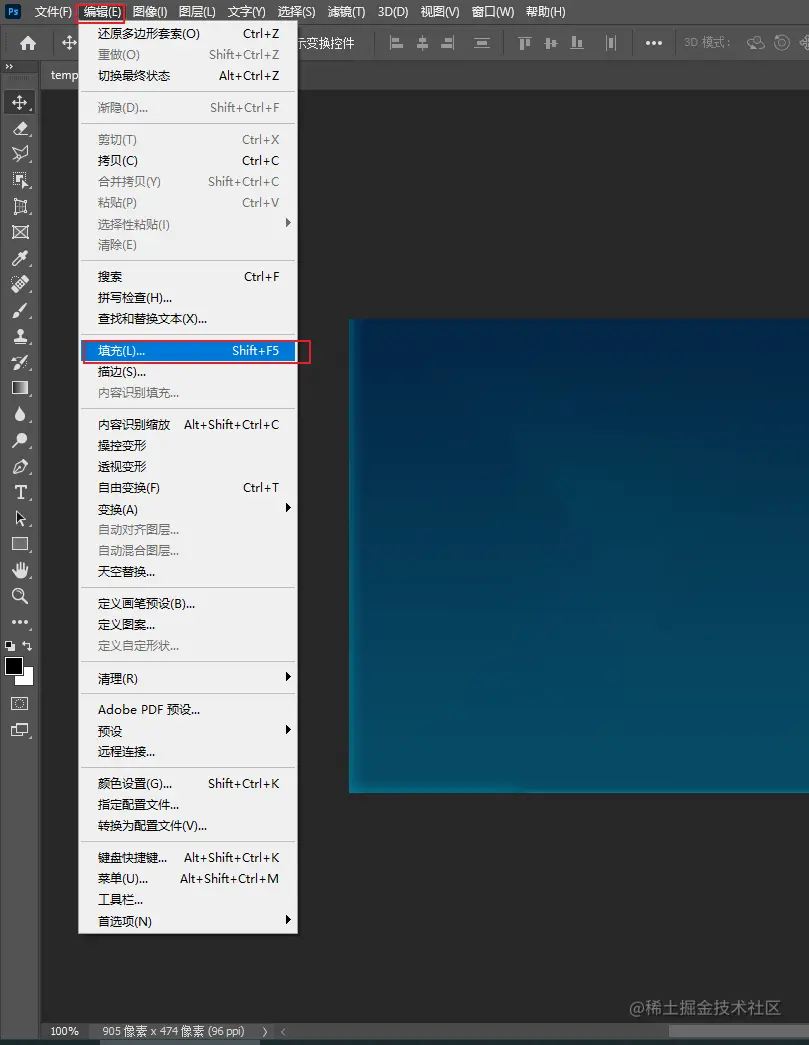Toggle Quick Mask mode
This screenshot has width=809, height=1045.
coord(20,704)
